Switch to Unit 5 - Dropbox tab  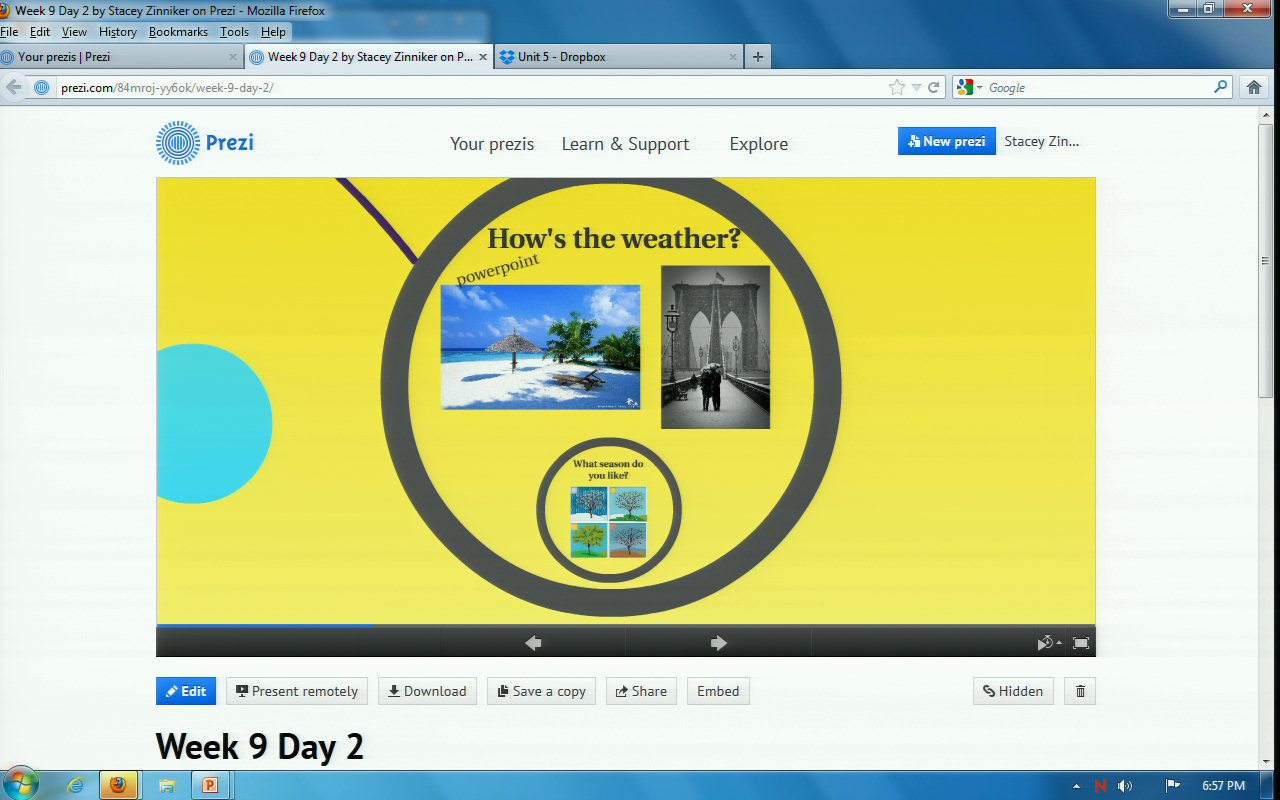(x=561, y=57)
